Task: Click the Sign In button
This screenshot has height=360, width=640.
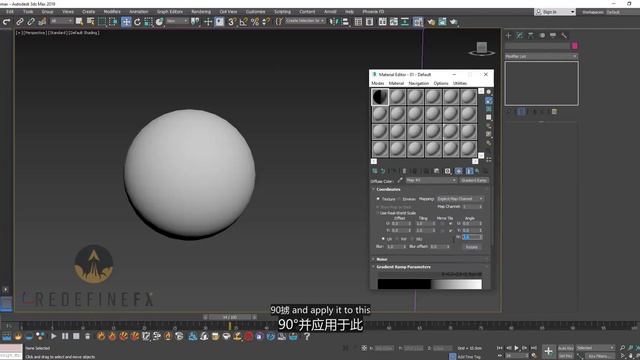Action: pos(555,12)
